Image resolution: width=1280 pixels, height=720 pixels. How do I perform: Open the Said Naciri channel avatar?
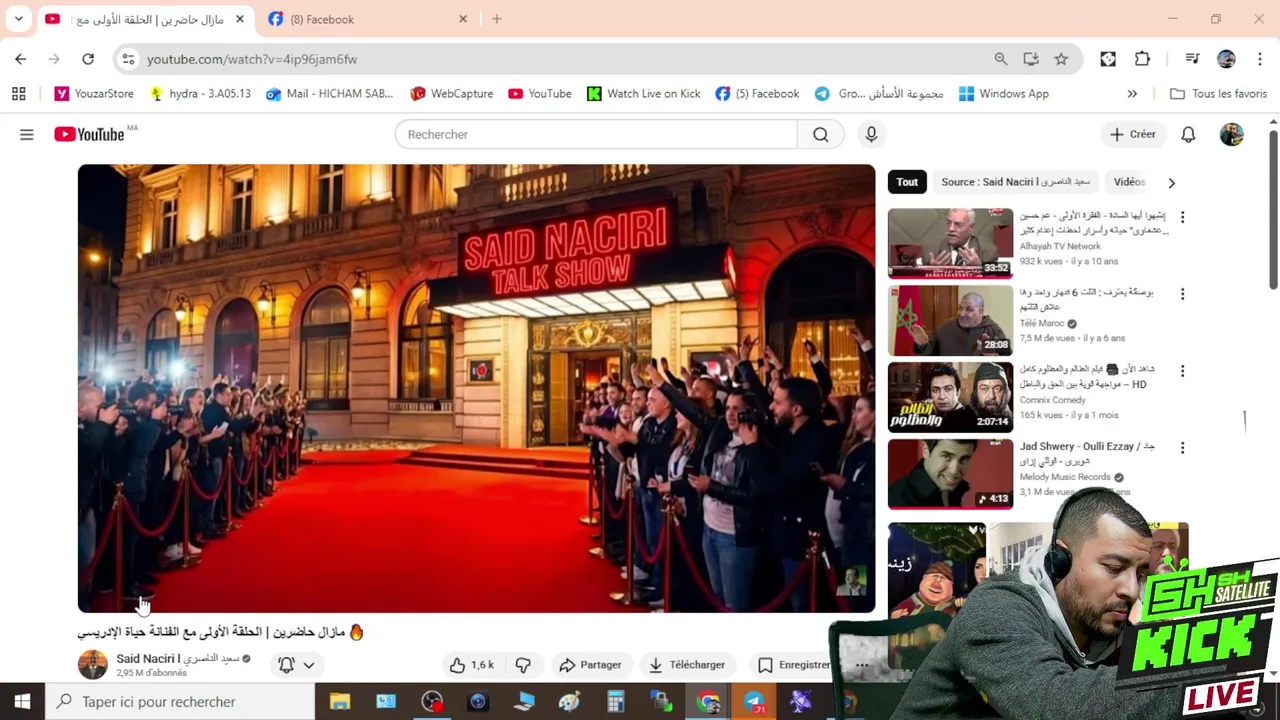click(92, 665)
